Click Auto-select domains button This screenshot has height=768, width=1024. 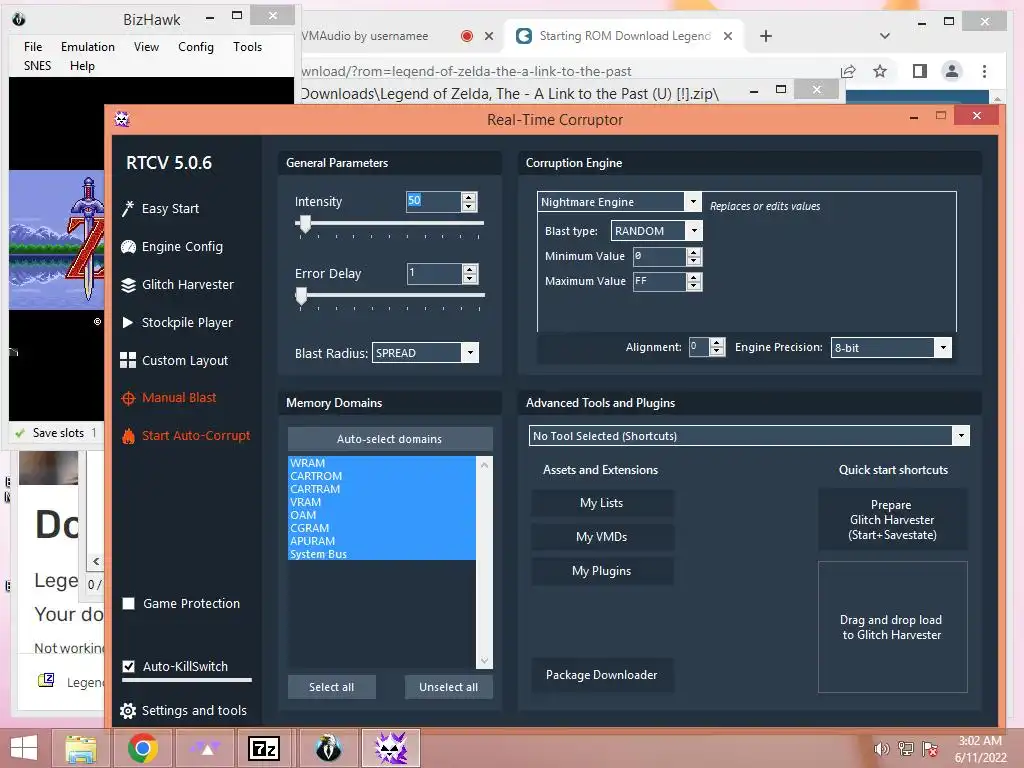point(390,439)
